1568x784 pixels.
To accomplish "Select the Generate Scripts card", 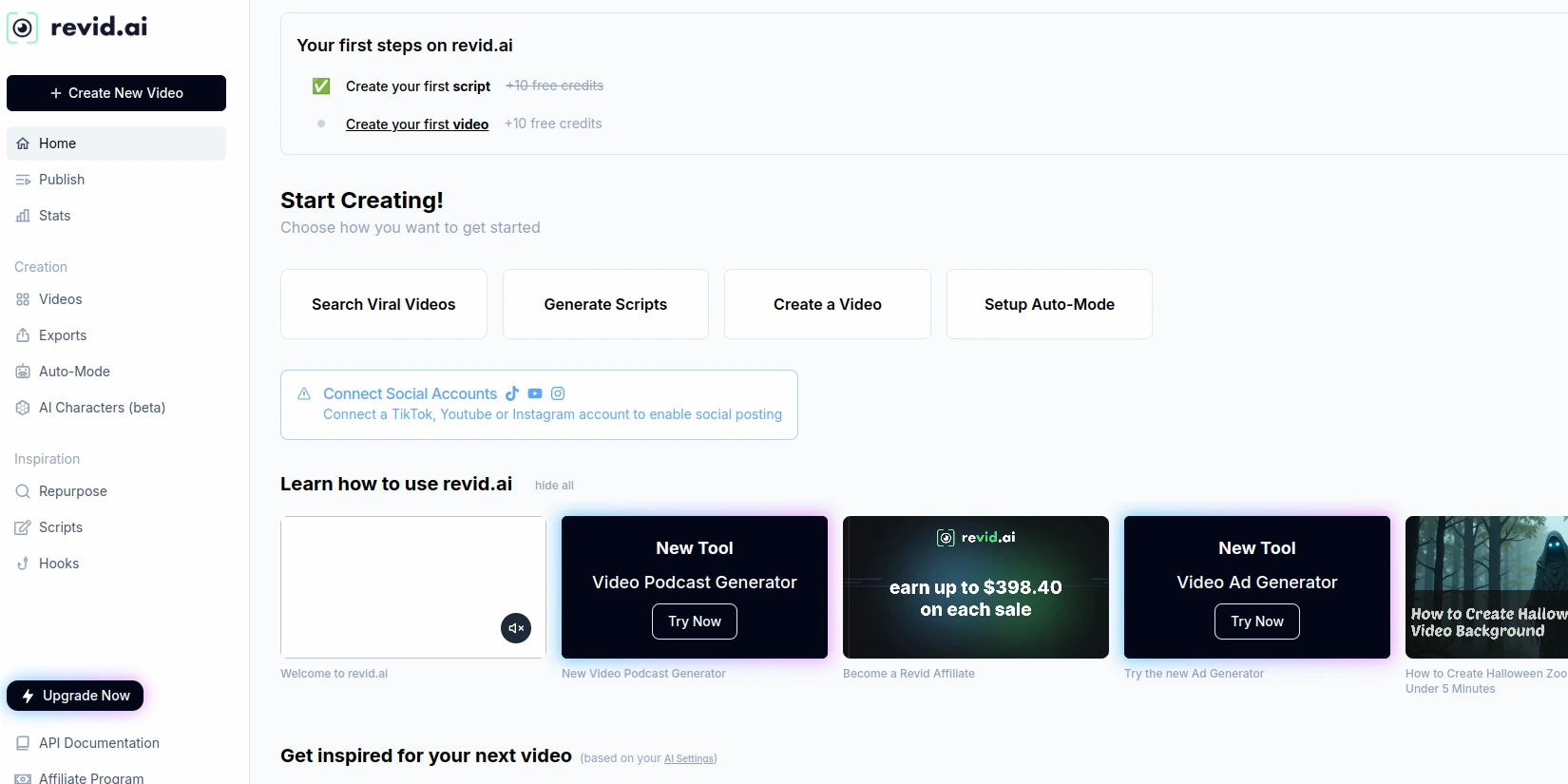I will [605, 304].
